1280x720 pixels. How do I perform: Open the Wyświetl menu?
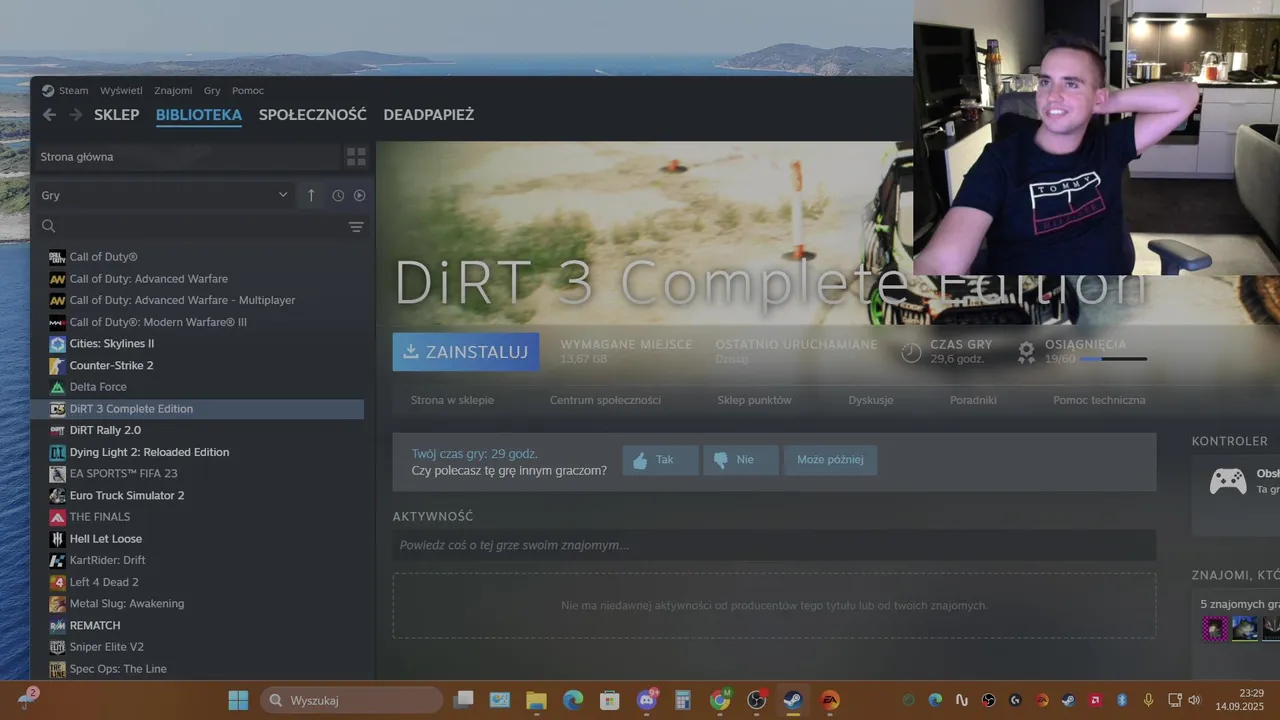121,90
